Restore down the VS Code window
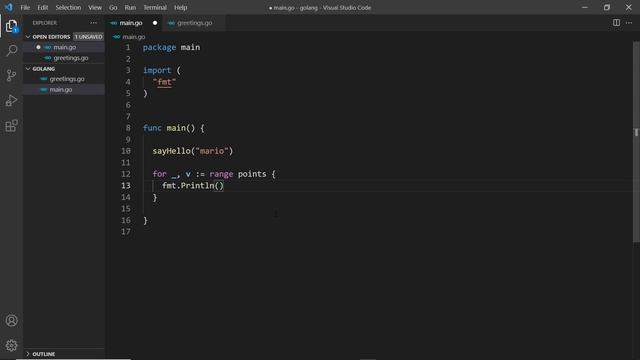This screenshot has width=640, height=360. [x=607, y=7]
